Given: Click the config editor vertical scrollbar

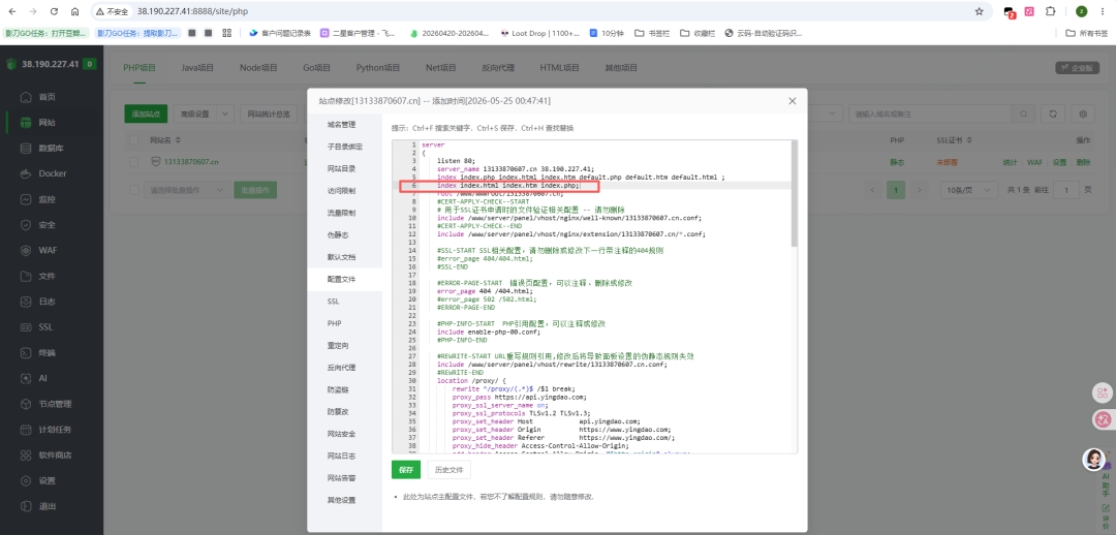Looking at the screenshot, I should (x=794, y=194).
